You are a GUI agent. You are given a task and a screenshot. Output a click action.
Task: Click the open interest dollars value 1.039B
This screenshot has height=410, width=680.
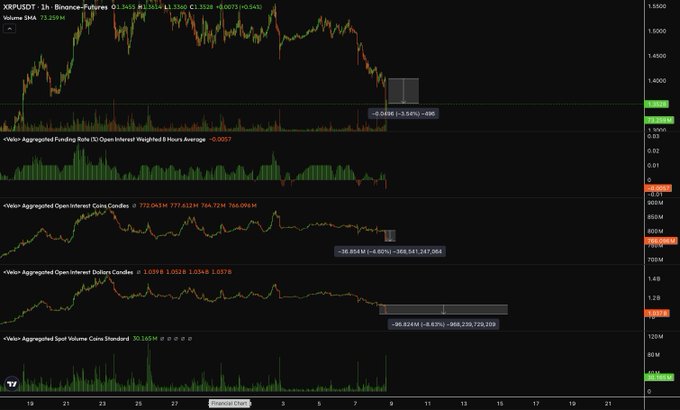(x=153, y=272)
